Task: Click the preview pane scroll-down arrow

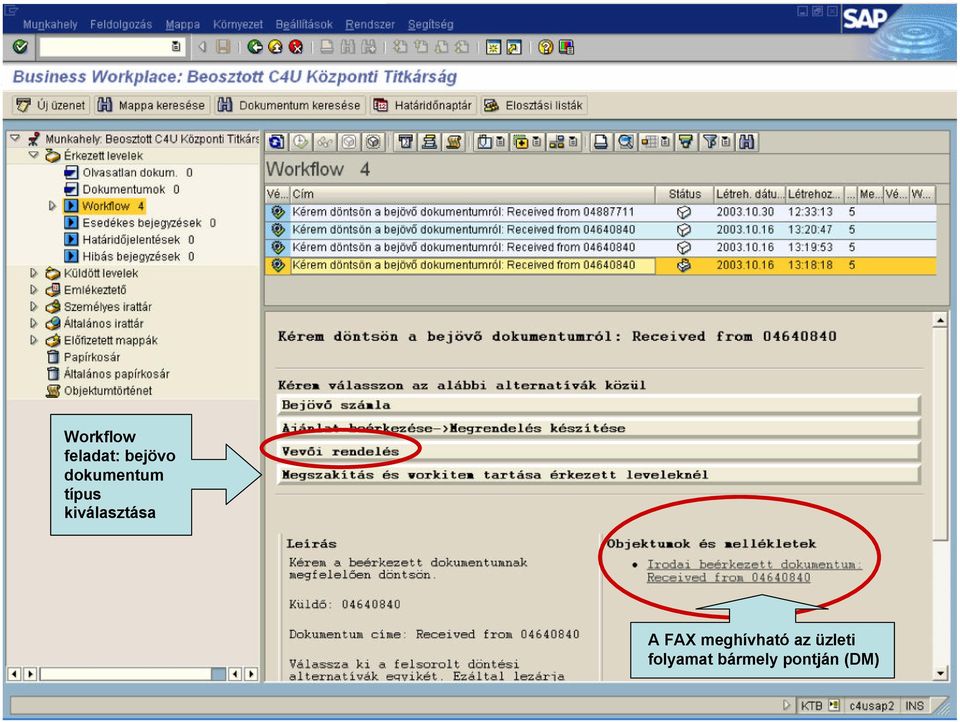Action: click(940, 674)
